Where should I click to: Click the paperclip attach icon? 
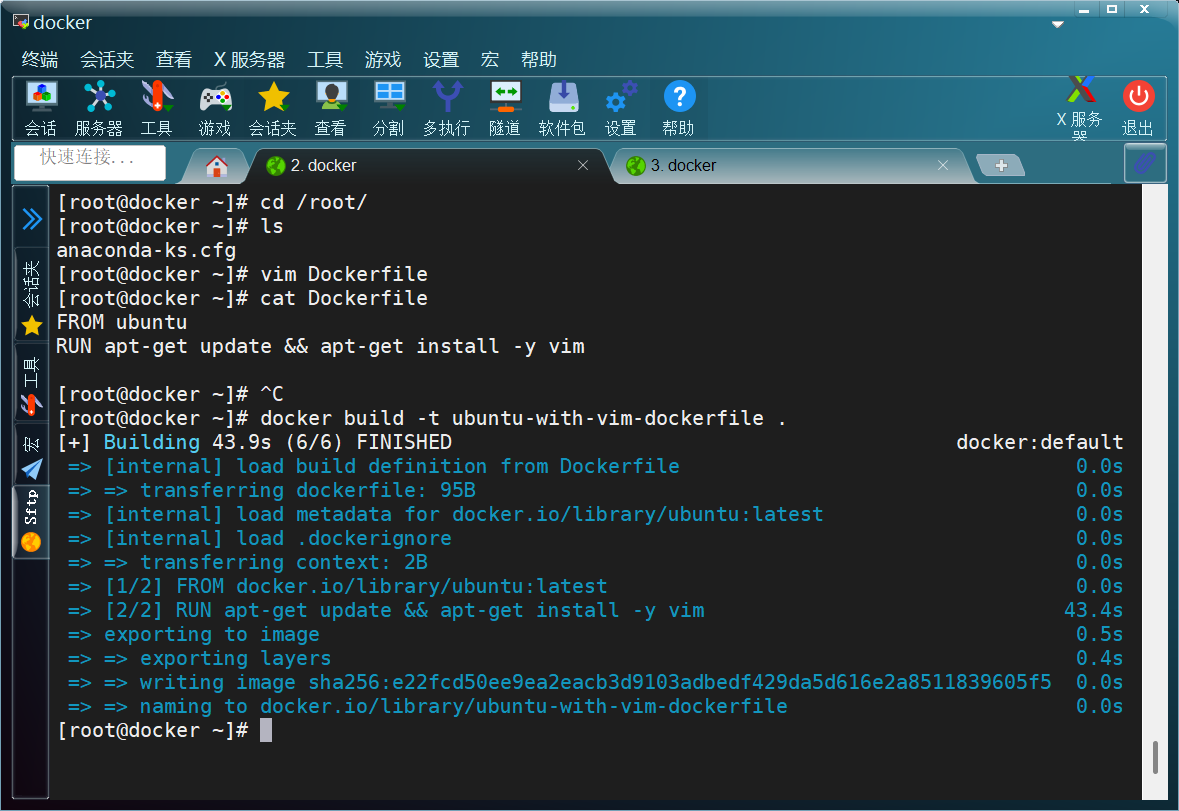pyautogui.click(x=1145, y=162)
